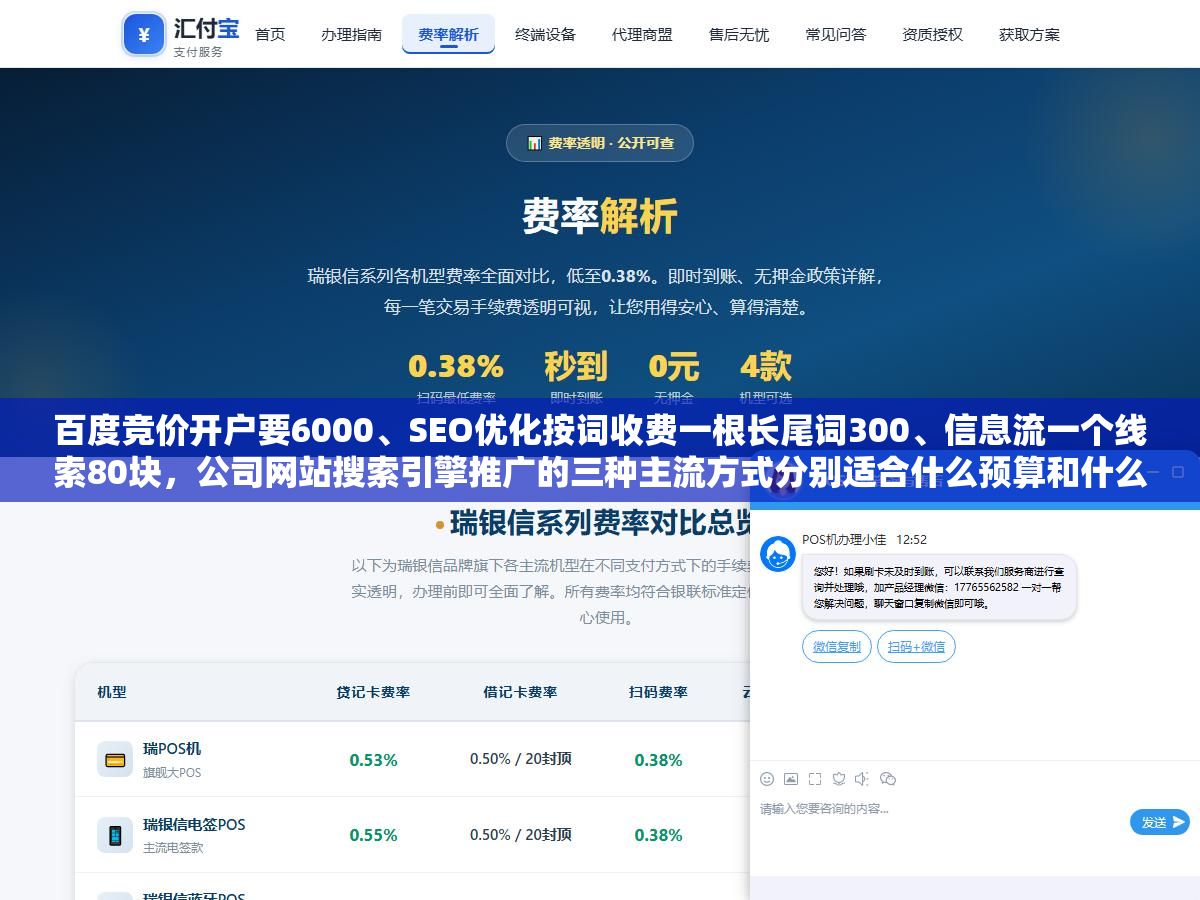The width and height of the screenshot is (1200, 900).
Task: Open the 售后无忧 nav item
Action: pyautogui.click(x=739, y=34)
